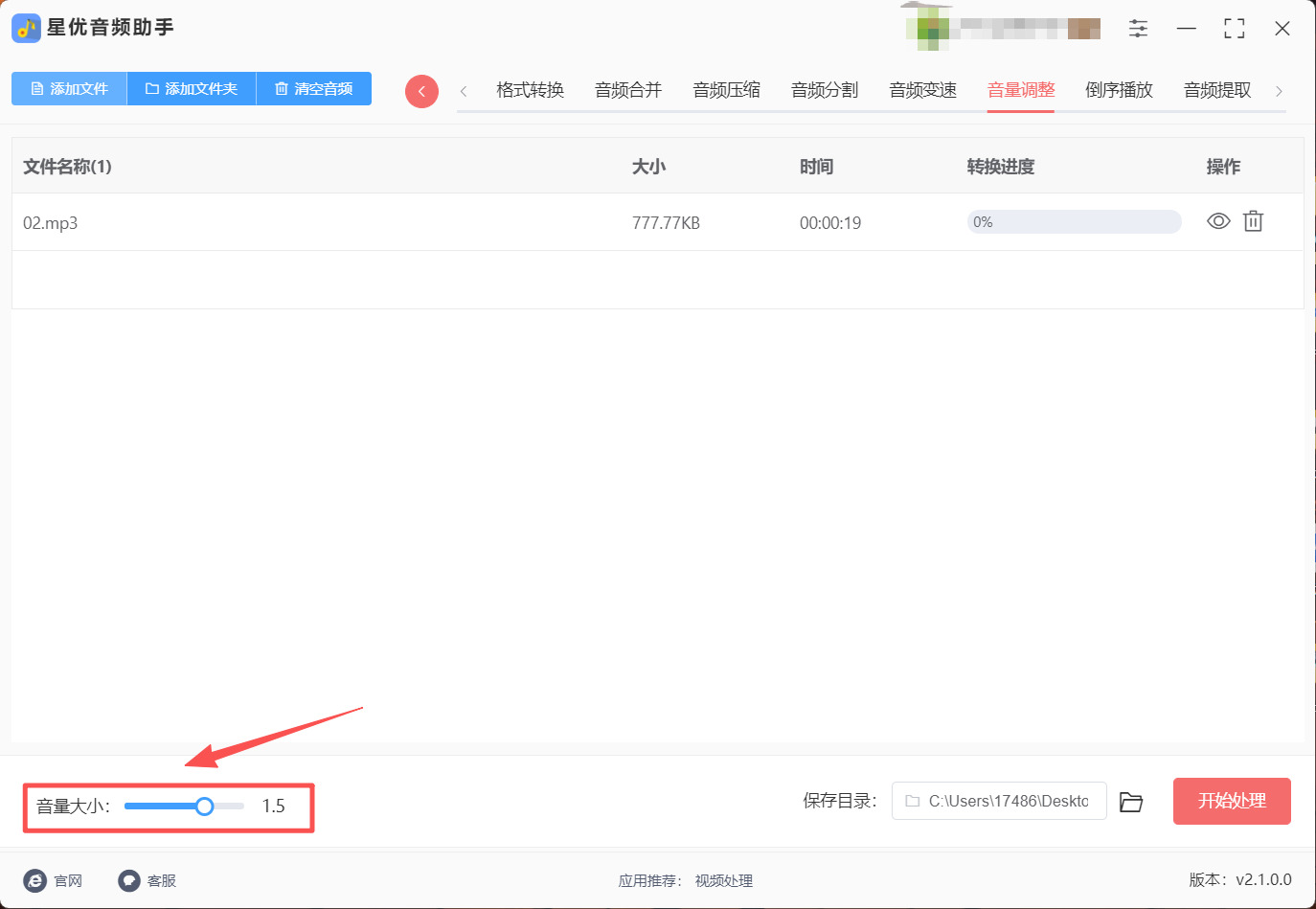Click the 添加文件 button
Viewport: 1316px width, 909px height.
coord(69,88)
